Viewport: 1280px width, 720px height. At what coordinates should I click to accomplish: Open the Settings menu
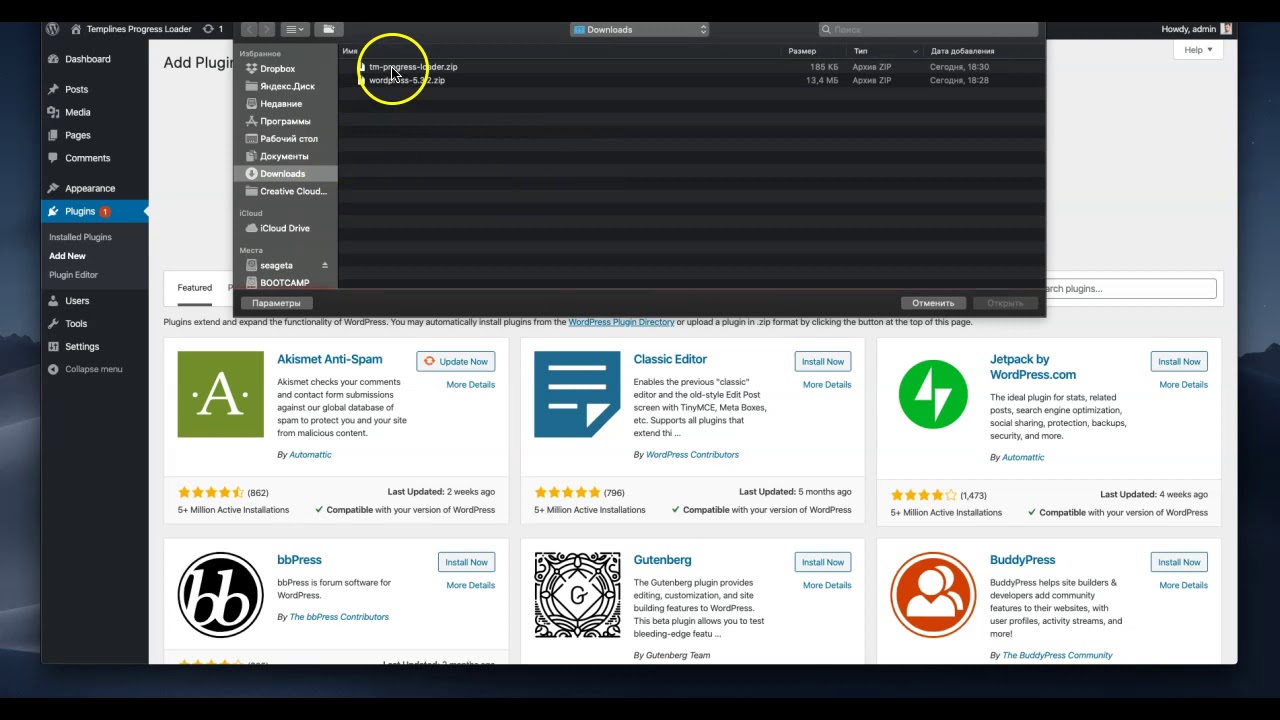[82, 346]
